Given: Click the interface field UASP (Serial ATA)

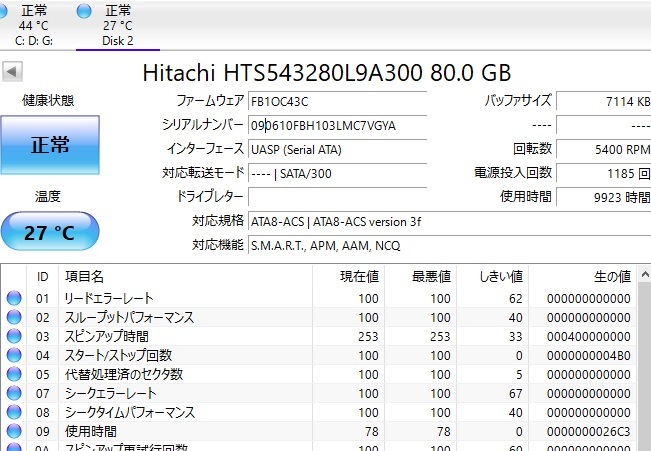Looking at the screenshot, I should click(338, 150).
